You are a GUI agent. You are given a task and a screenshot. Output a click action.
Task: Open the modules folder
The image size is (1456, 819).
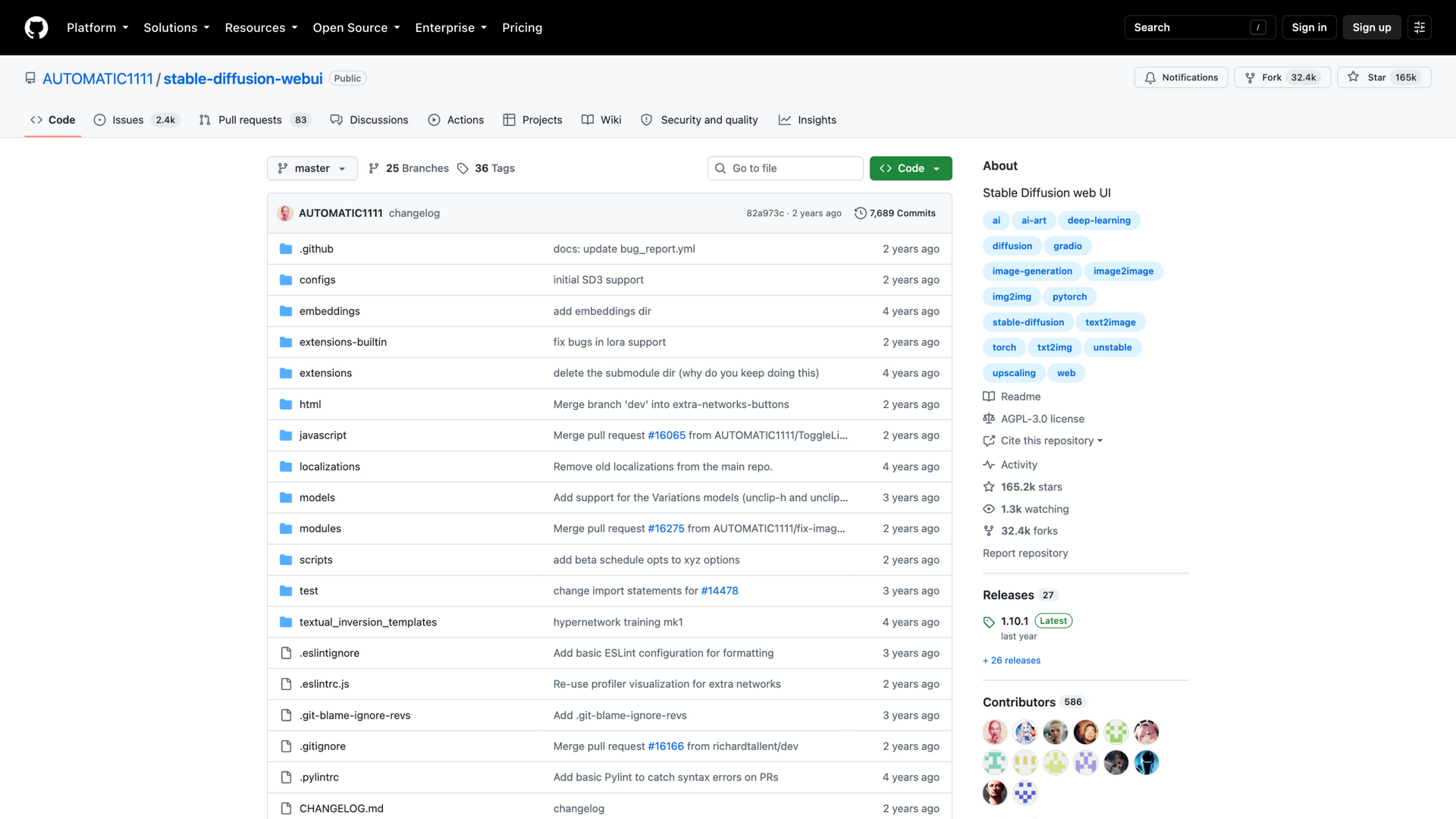pos(320,529)
